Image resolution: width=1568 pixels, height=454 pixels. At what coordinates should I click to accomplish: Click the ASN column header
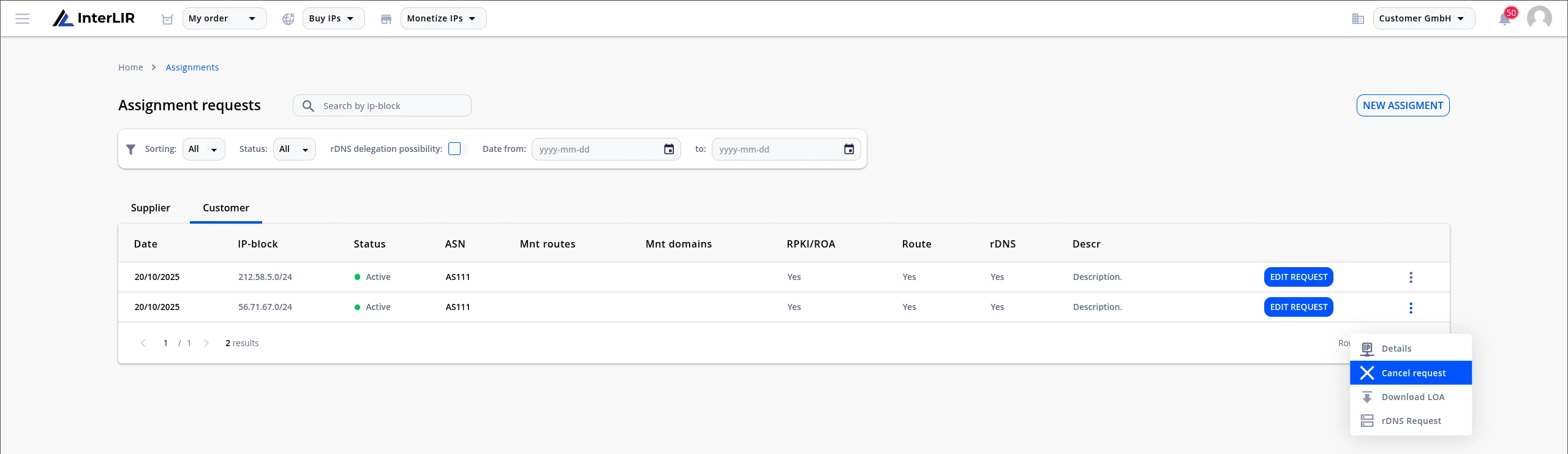point(455,244)
